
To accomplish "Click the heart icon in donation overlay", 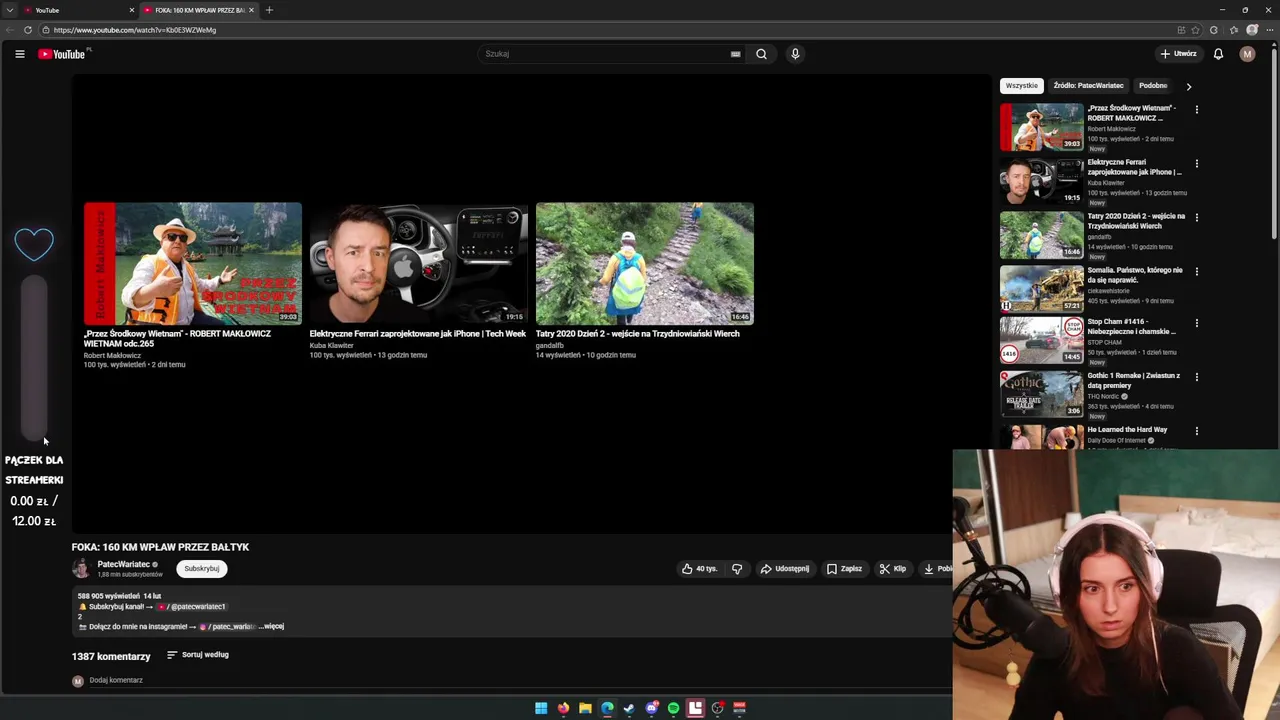I will (x=34, y=243).
